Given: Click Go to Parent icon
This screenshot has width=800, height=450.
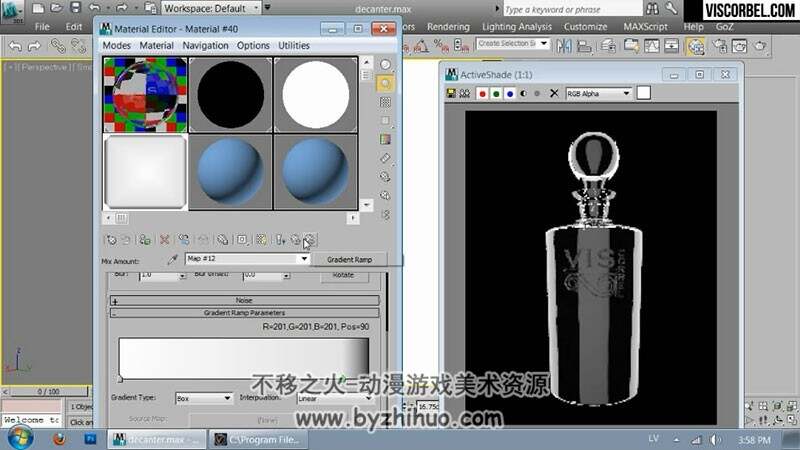Looking at the screenshot, I should pos(295,240).
